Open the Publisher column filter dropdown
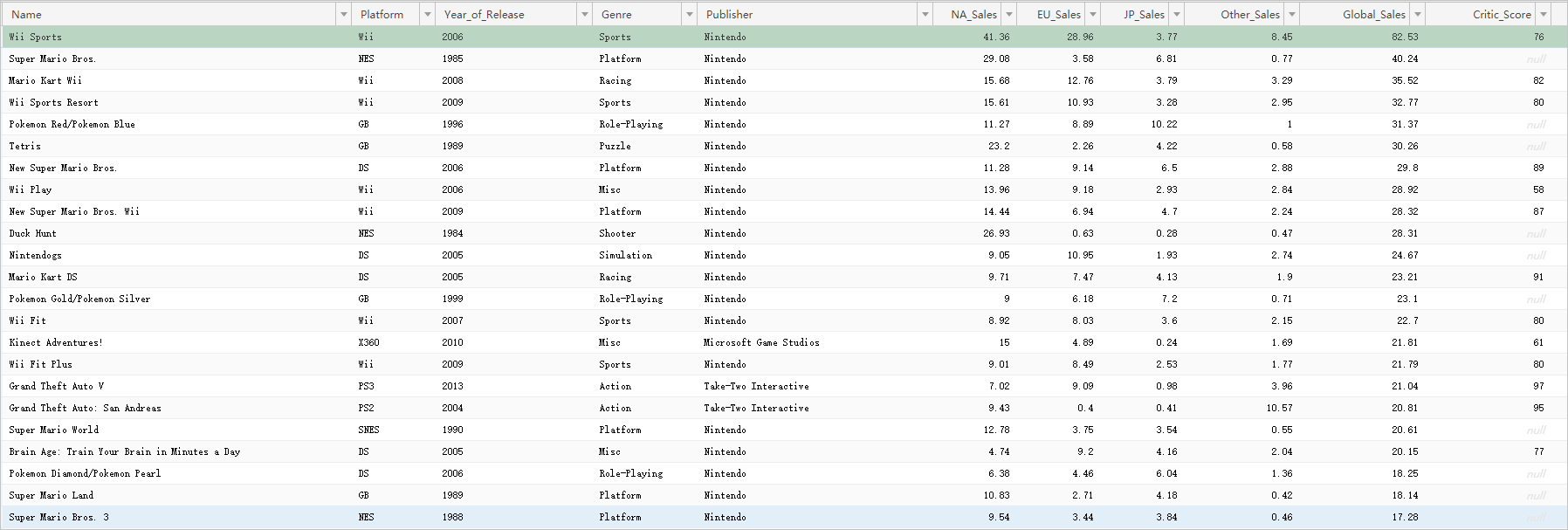The width and height of the screenshot is (1568, 530). 925,14
